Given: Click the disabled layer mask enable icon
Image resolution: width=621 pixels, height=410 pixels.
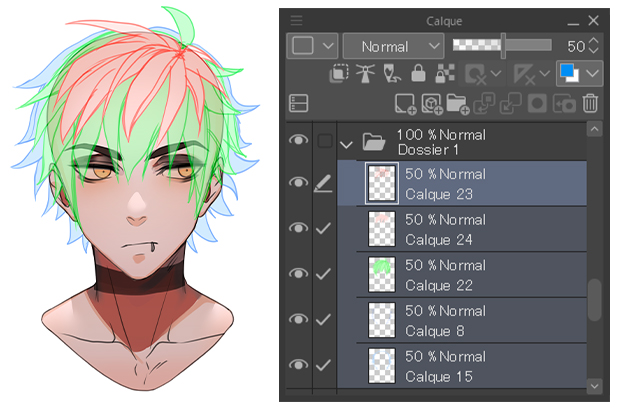Looking at the screenshot, I should [x=476, y=74].
